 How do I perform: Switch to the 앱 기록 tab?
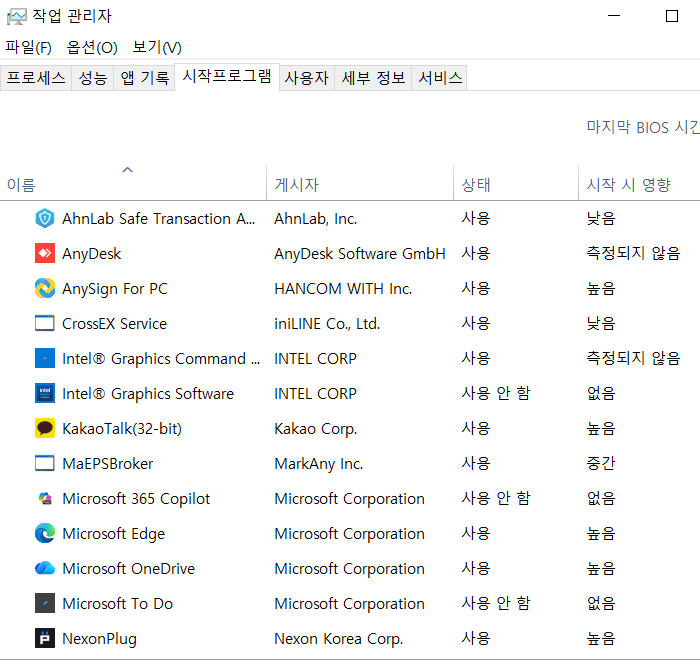coord(145,78)
